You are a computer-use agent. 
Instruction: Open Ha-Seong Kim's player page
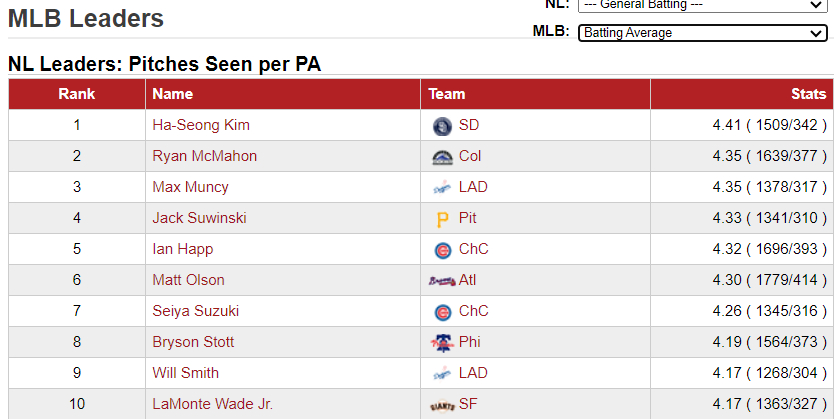click(x=201, y=125)
